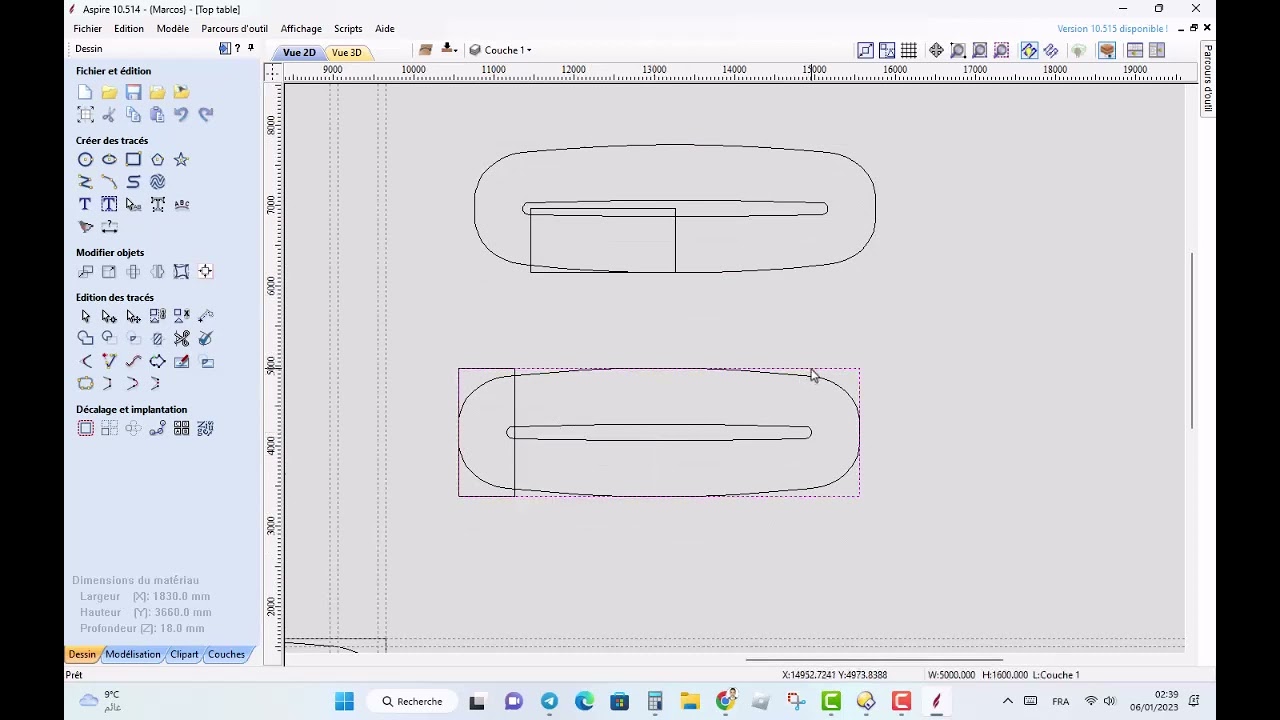This screenshot has width=1280, height=720.
Task: Click the scissors Cut icon
Action: pyautogui.click(x=109, y=115)
